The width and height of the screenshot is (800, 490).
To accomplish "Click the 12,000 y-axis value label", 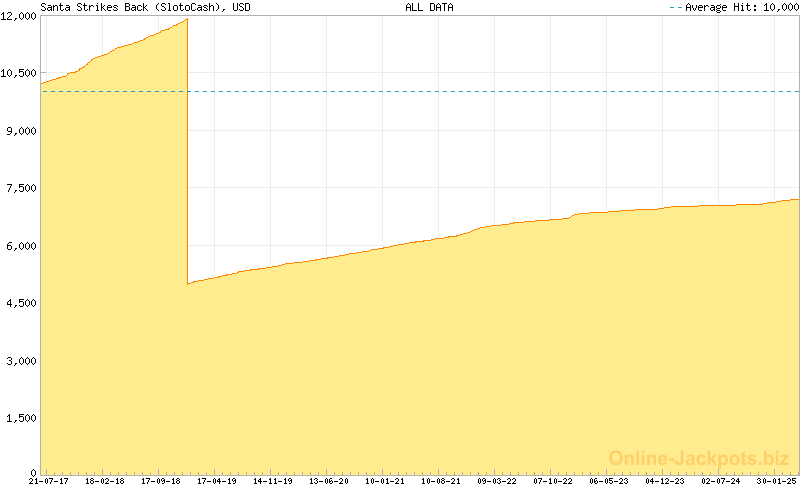I will click(19, 17).
